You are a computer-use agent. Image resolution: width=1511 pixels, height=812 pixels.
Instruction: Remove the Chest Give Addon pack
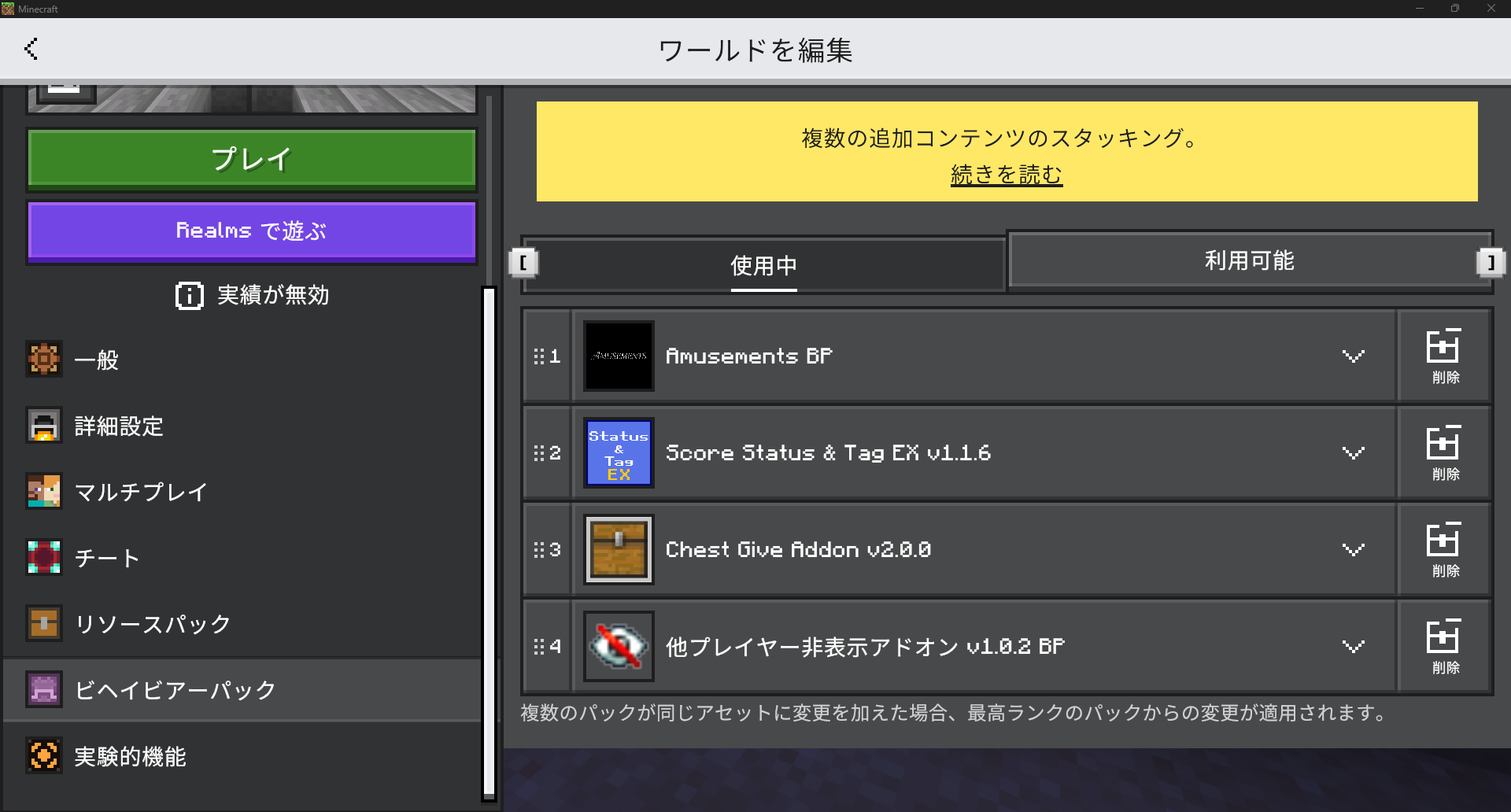(1444, 550)
